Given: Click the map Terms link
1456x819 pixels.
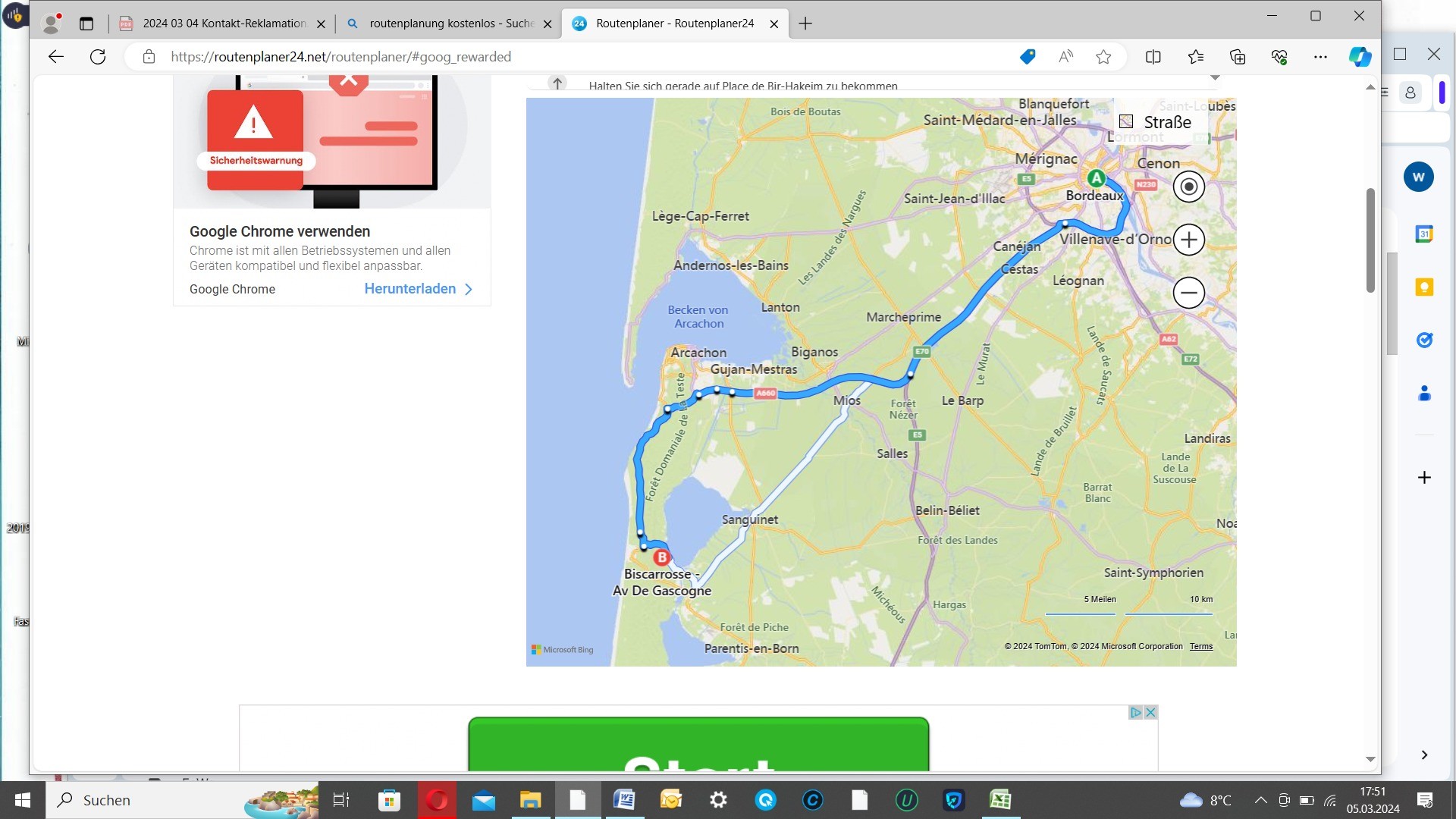Looking at the screenshot, I should [x=1200, y=646].
